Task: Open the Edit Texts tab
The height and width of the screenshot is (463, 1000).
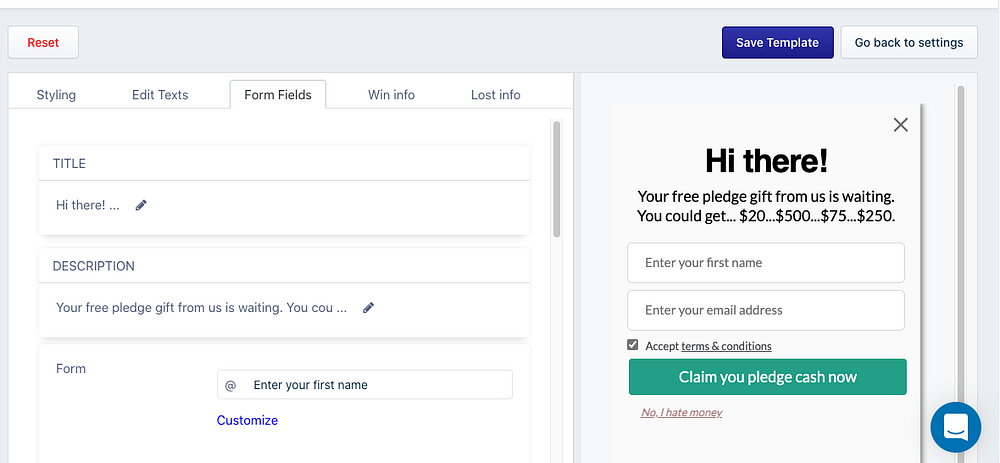Action: pyautogui.click(x=160, y=95)
